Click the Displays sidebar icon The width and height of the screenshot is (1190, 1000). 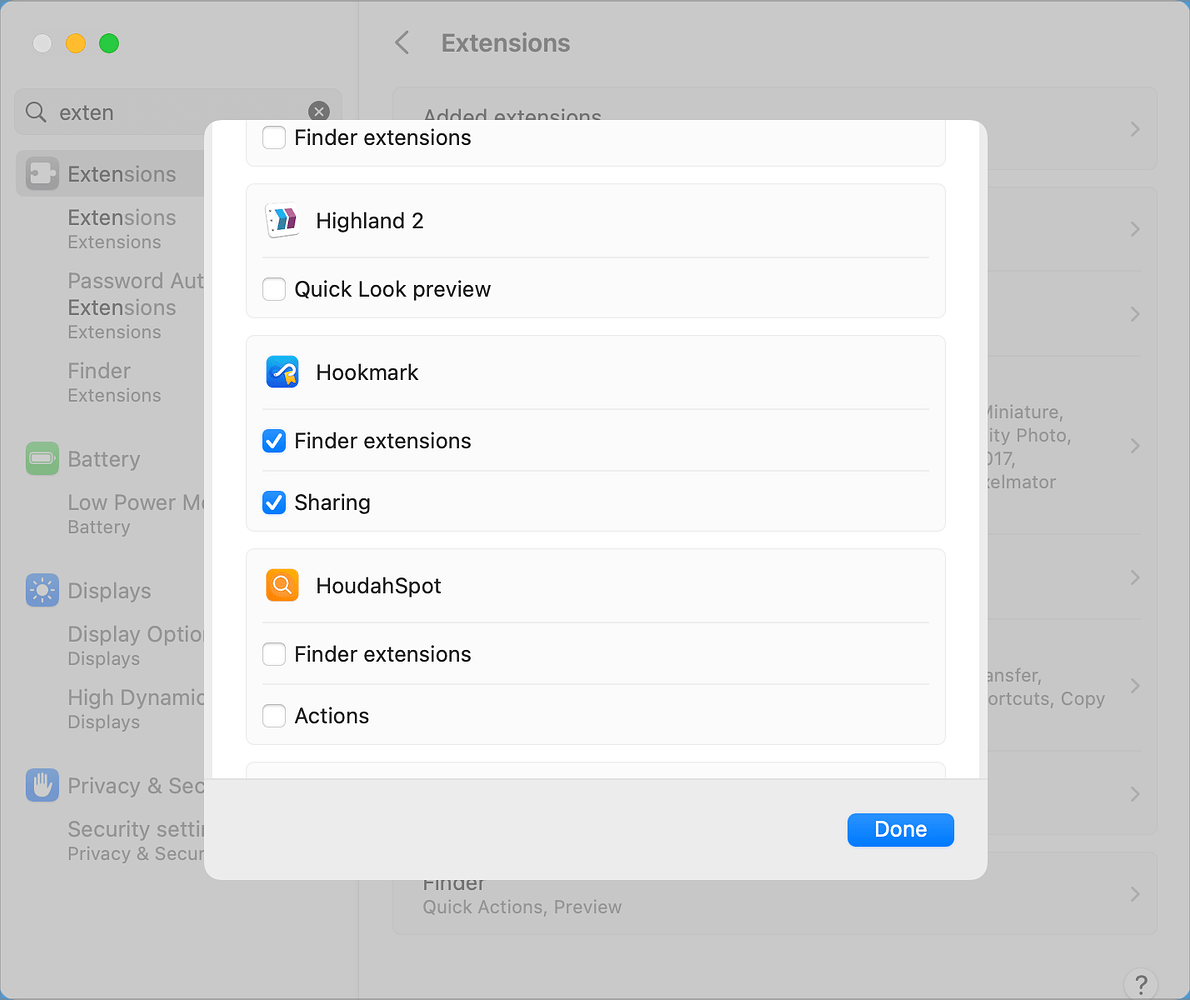(42, 590)
